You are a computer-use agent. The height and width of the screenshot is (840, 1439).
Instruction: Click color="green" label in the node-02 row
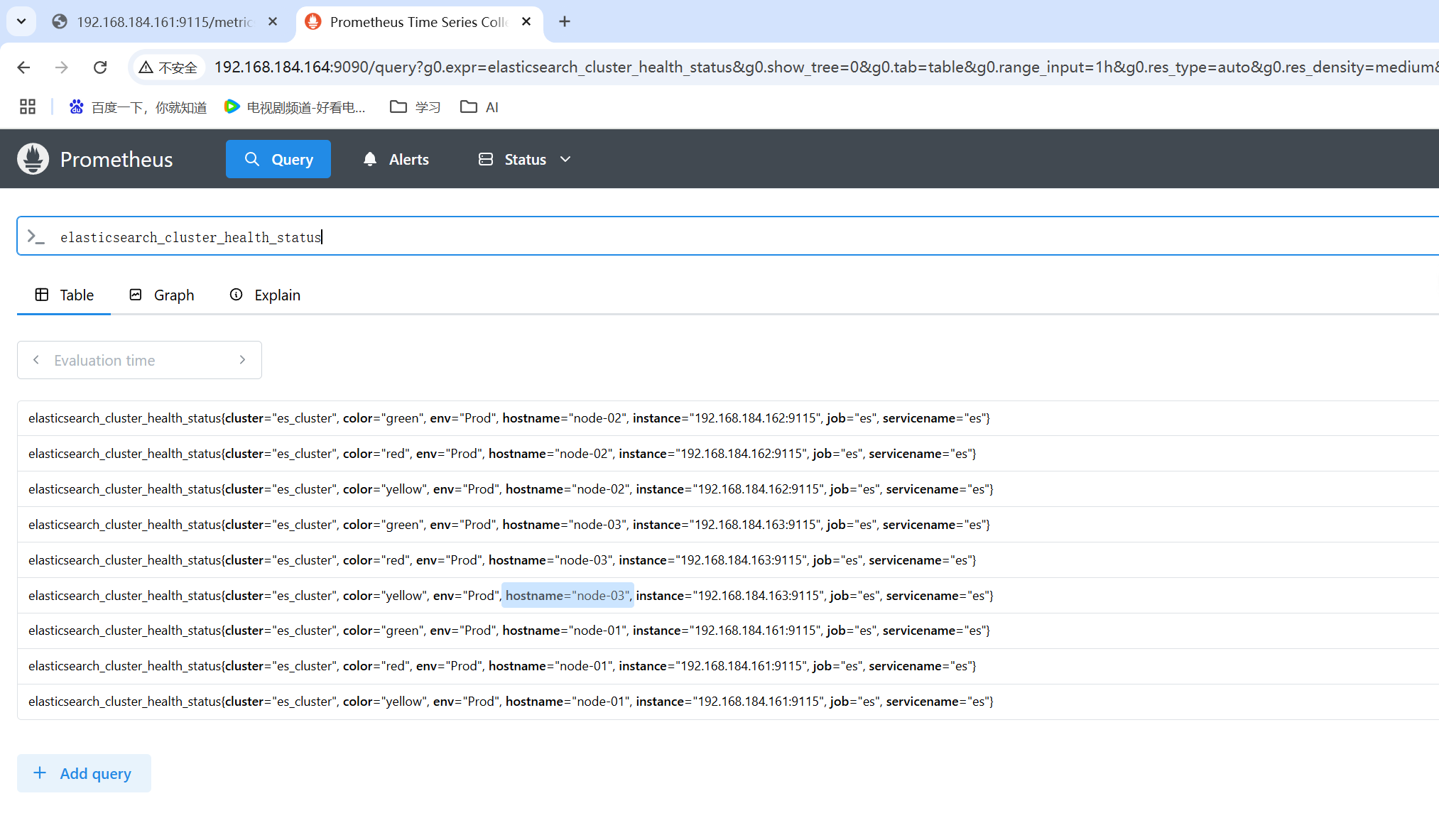384,418
